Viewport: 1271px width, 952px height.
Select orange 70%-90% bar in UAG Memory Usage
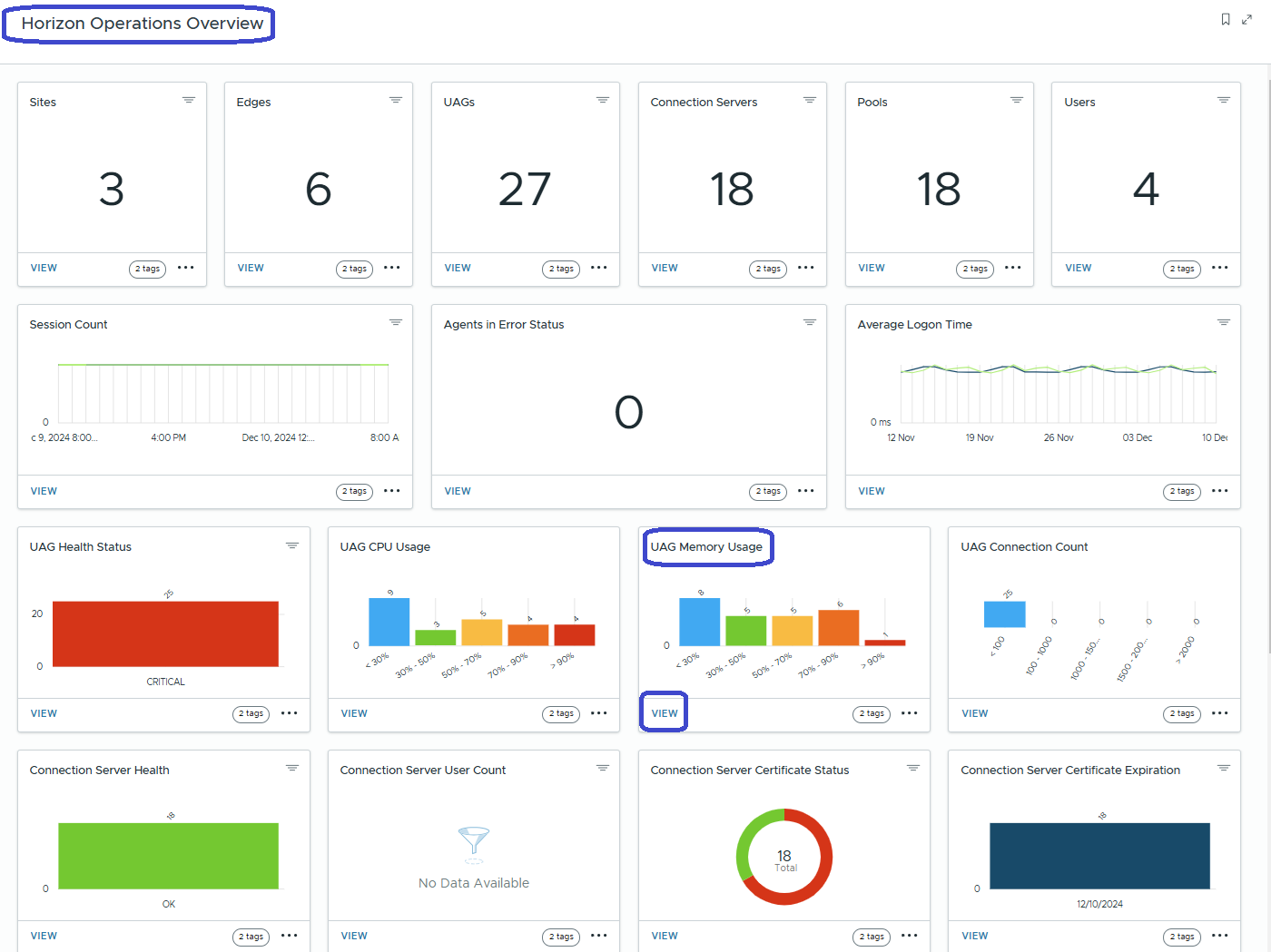tap(838, 628)
